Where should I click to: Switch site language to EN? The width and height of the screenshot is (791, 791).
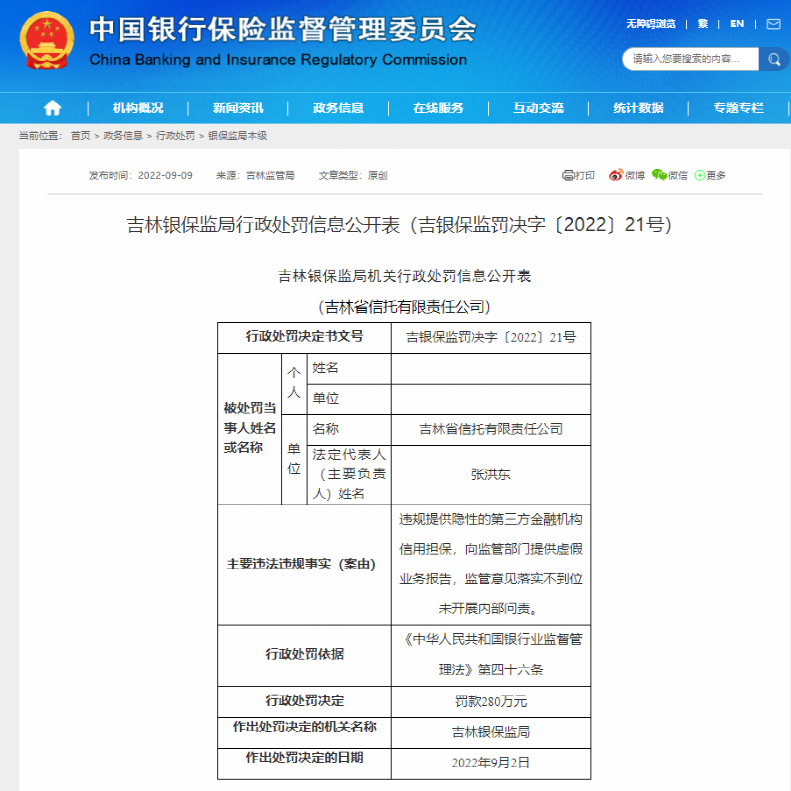737,23
